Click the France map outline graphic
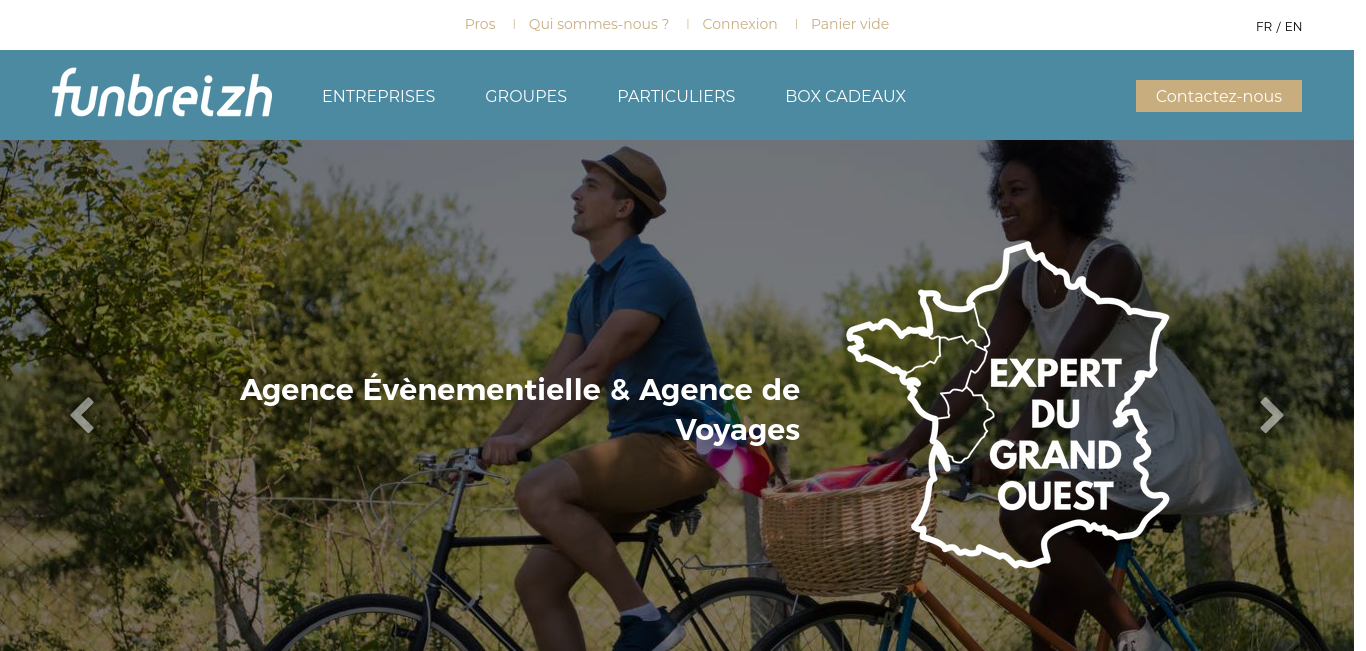 (x=1008, y=404)
